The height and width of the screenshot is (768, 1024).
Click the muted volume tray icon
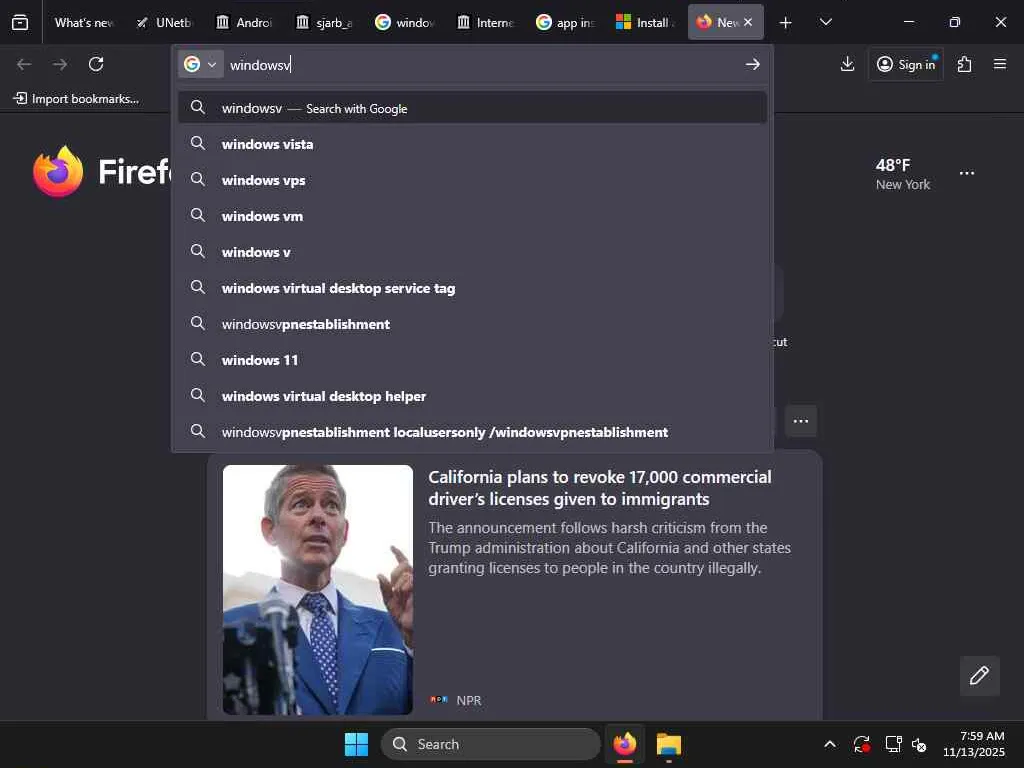pyautogui.click(x=920, y=744)
